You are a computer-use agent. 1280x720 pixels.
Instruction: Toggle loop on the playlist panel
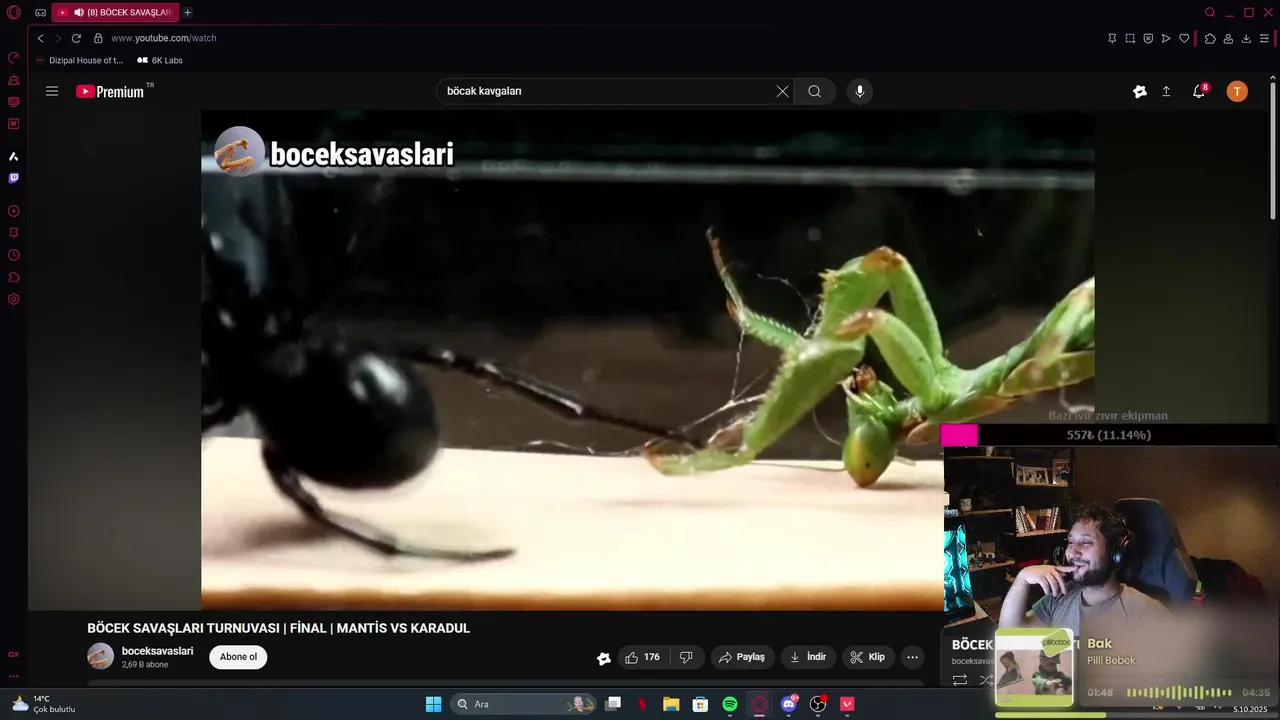pyautogui.click(x=960, y=680)
